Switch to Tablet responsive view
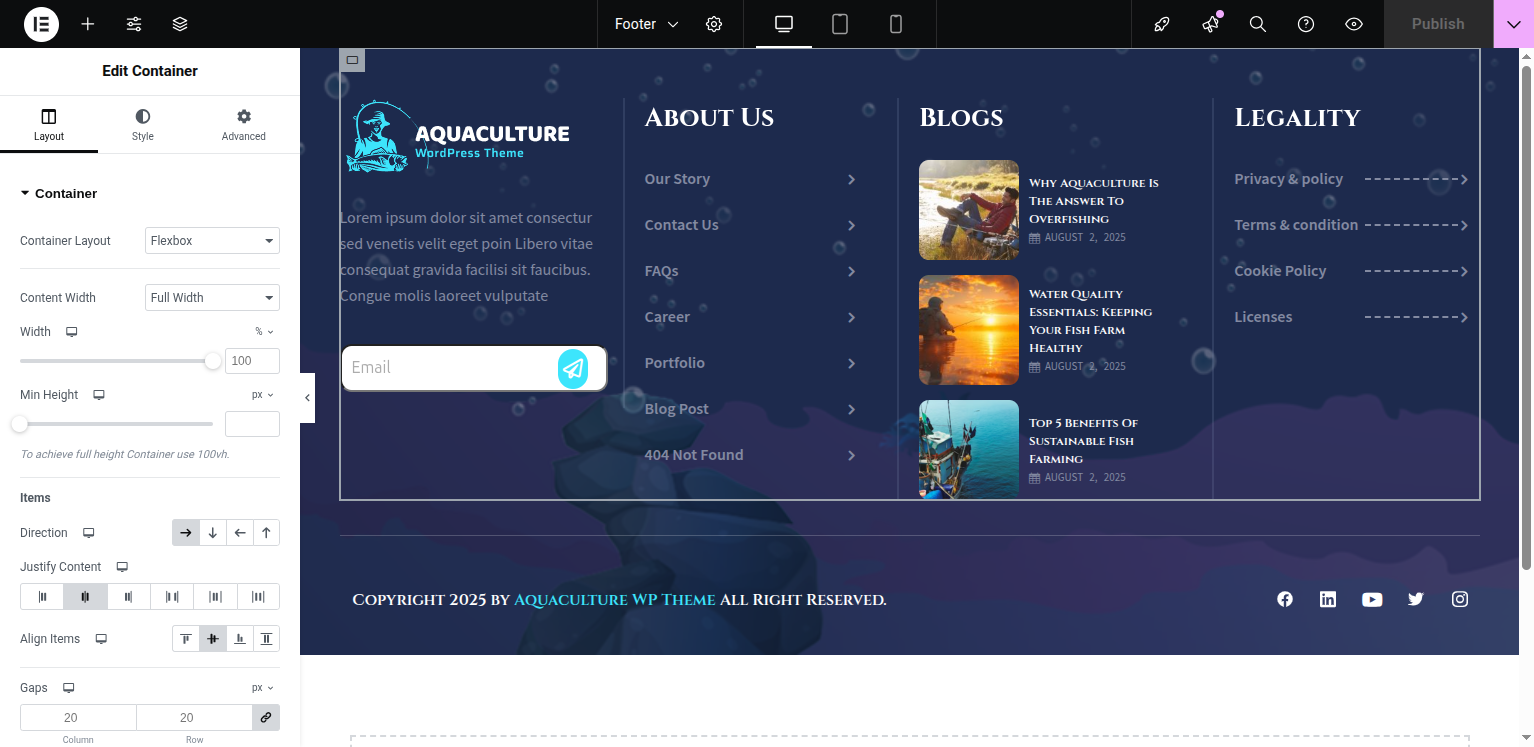The height and width of the screenshot is (747, 1534). pos(840,24)
